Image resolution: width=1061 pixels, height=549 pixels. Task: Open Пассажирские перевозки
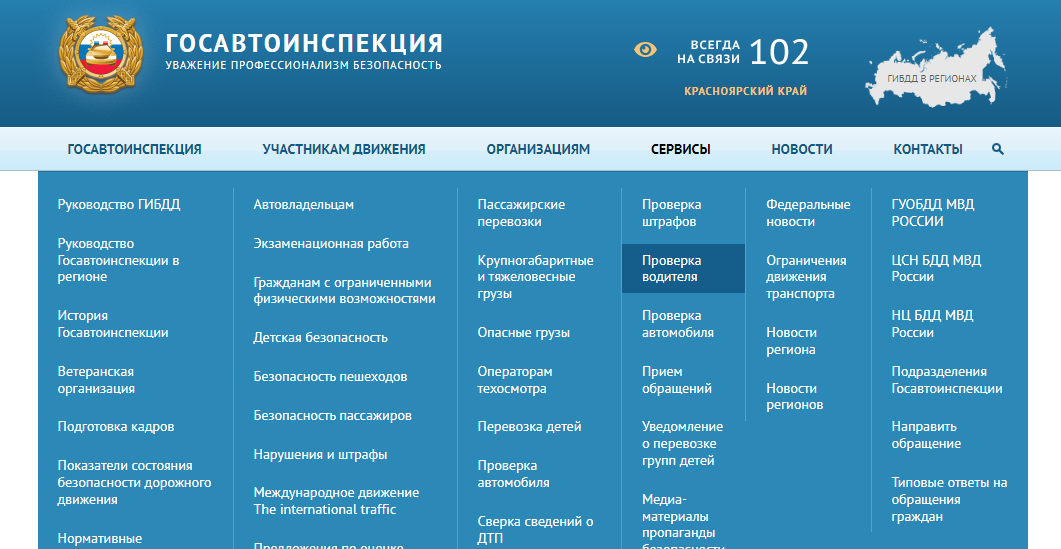[521, 213]
